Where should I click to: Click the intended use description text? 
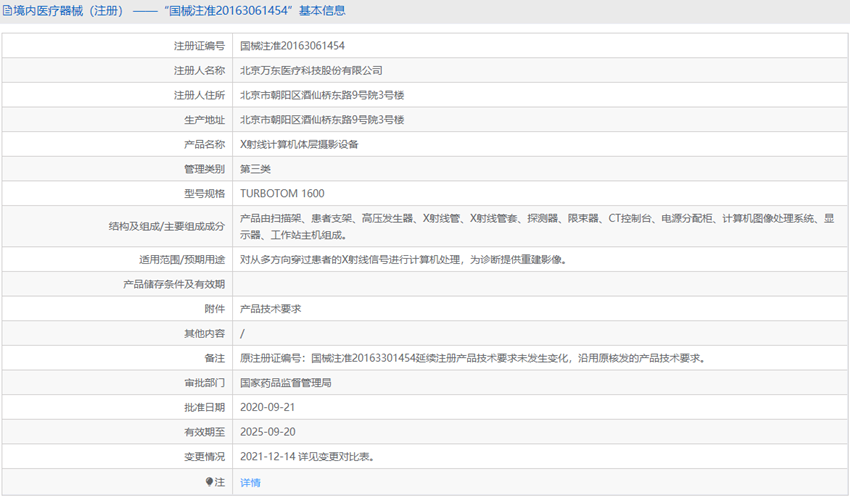pyautogui.click(x=403, y=260)
